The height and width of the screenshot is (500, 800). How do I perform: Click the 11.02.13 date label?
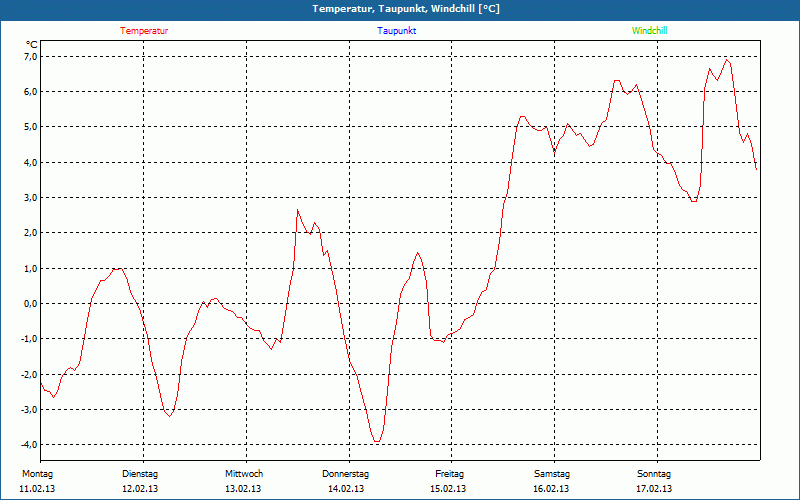[37, 489]
